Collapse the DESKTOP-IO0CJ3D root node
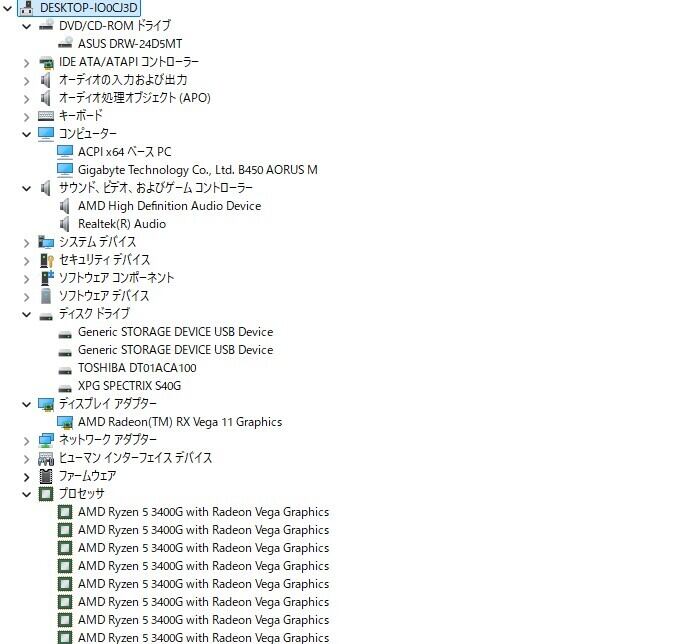The image size is (677, 644). tap(7, 8)
